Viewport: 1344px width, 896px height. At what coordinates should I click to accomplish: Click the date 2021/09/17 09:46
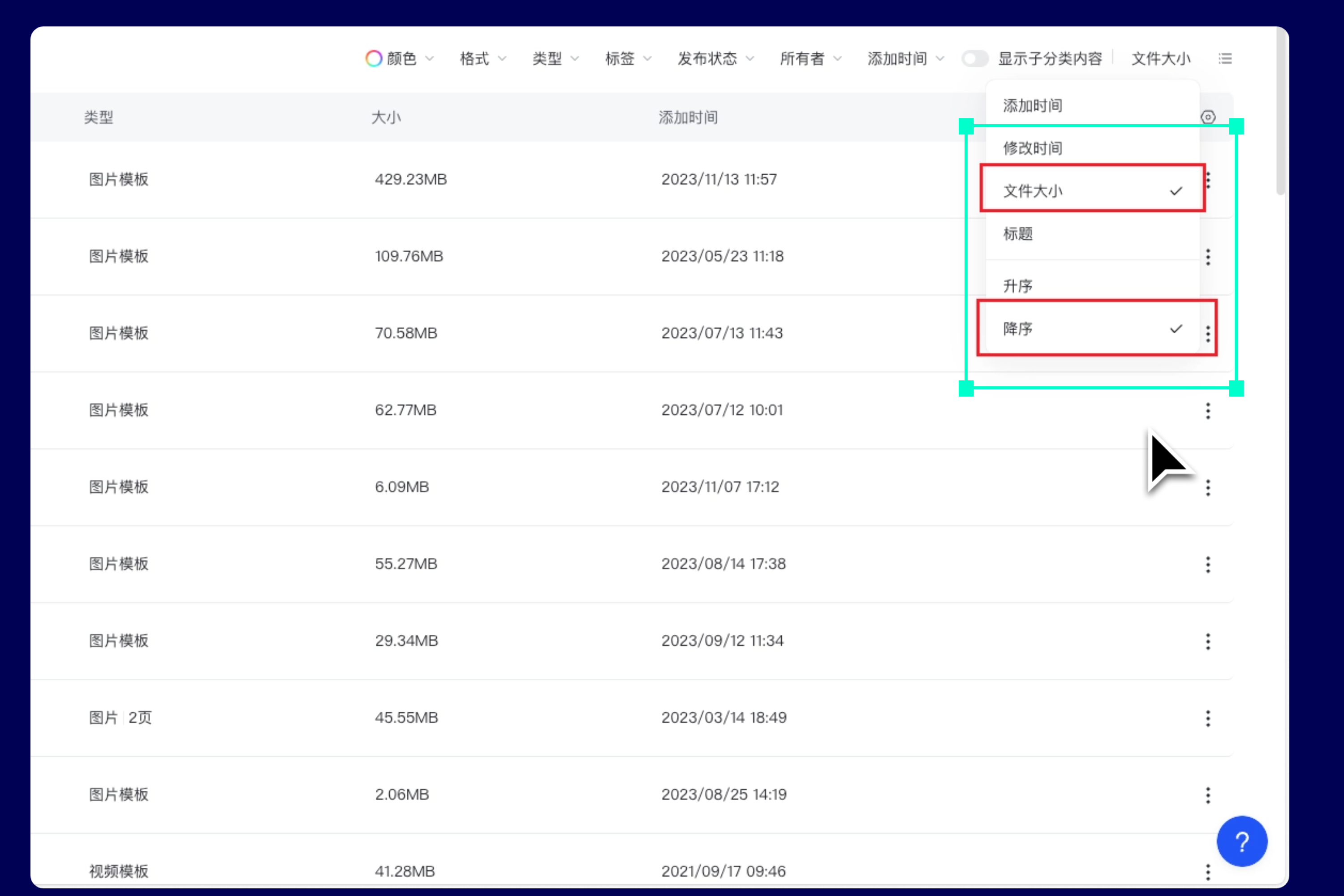[x=724, y=871]
